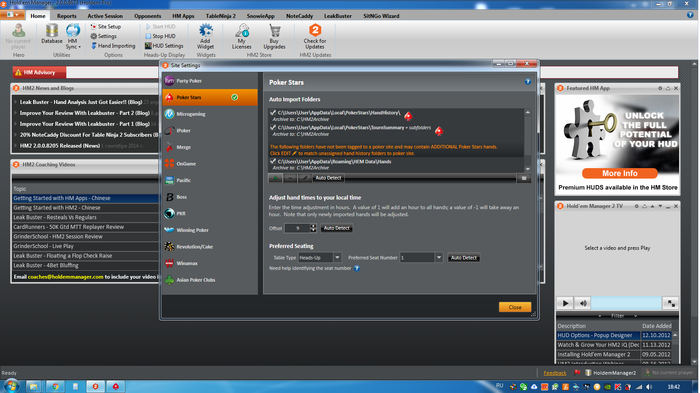Toggle HEM Data Hands folder checkbox
This screenshot has width=700, height=393.
pyautogui.click(x=273, y=161)
